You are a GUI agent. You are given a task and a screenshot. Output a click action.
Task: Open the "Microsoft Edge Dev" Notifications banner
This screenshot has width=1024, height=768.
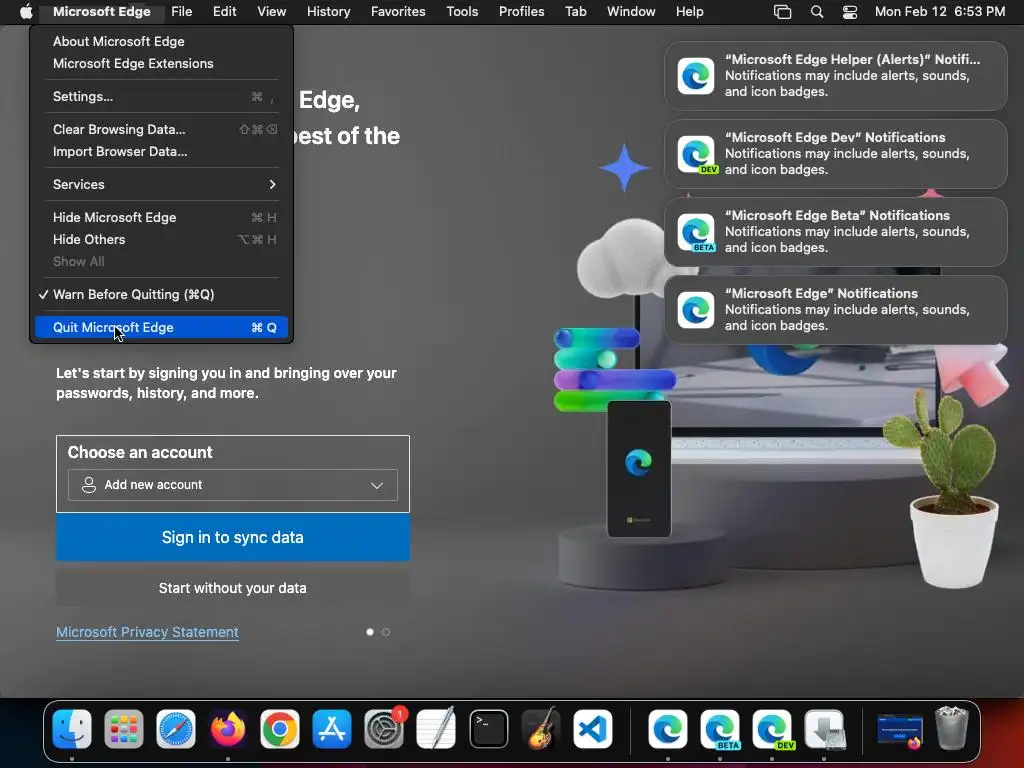pos(835,154)
